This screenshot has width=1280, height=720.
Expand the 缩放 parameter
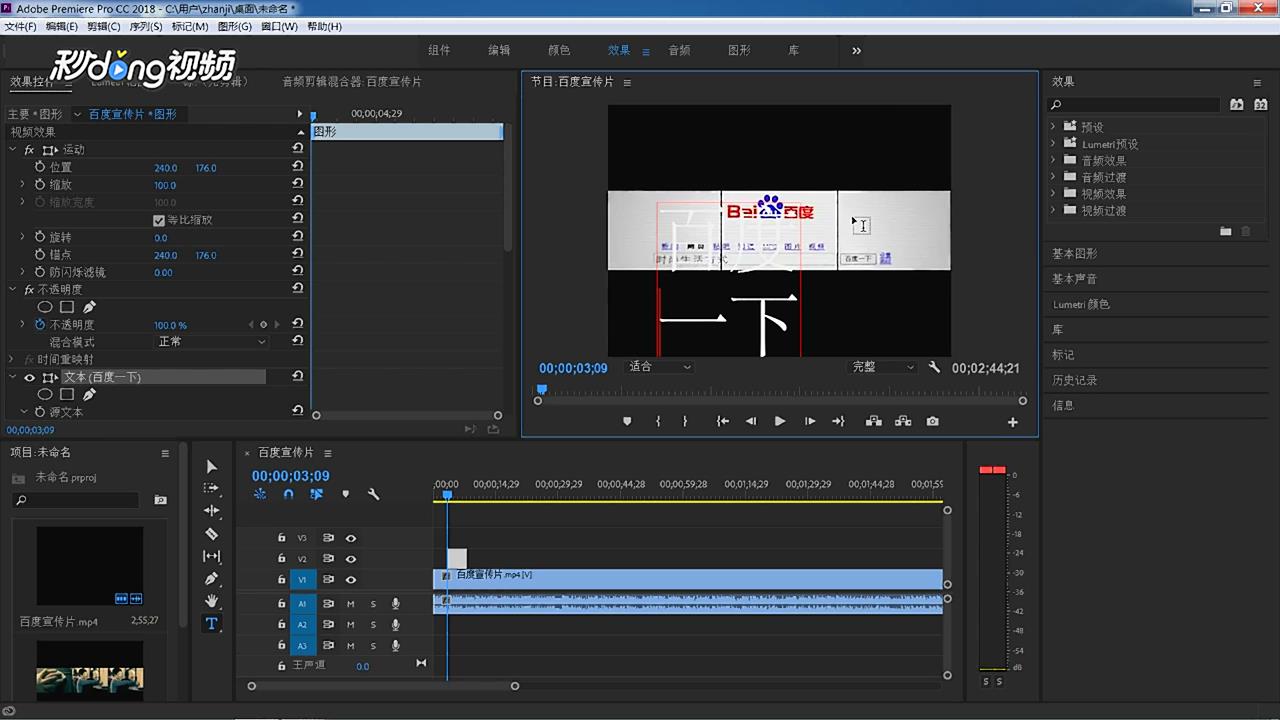[x=23, y=185]
